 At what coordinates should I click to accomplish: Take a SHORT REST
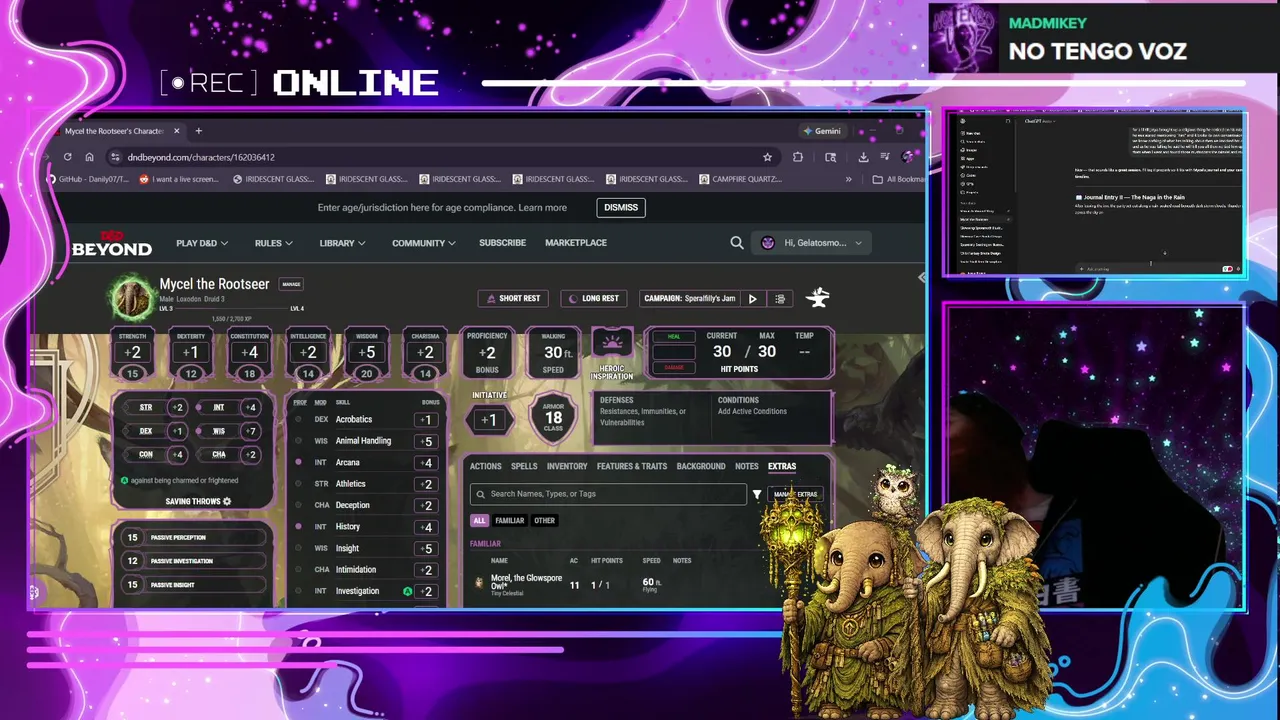514,298
